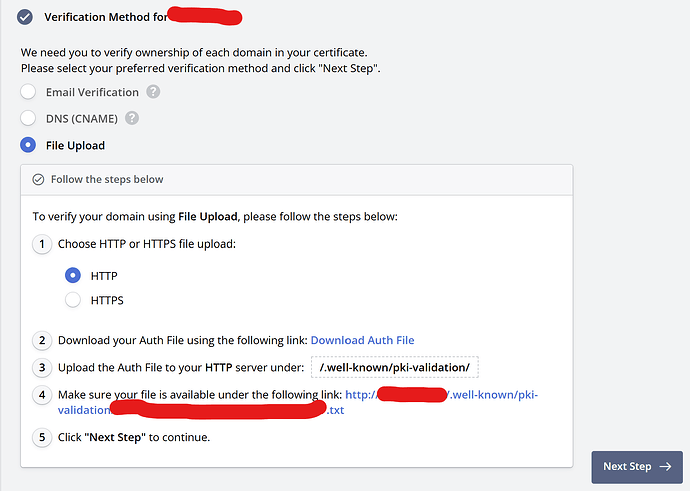
Task: Click the Download Auth File link
Action: pyautogui.click(x=362, y=340)
